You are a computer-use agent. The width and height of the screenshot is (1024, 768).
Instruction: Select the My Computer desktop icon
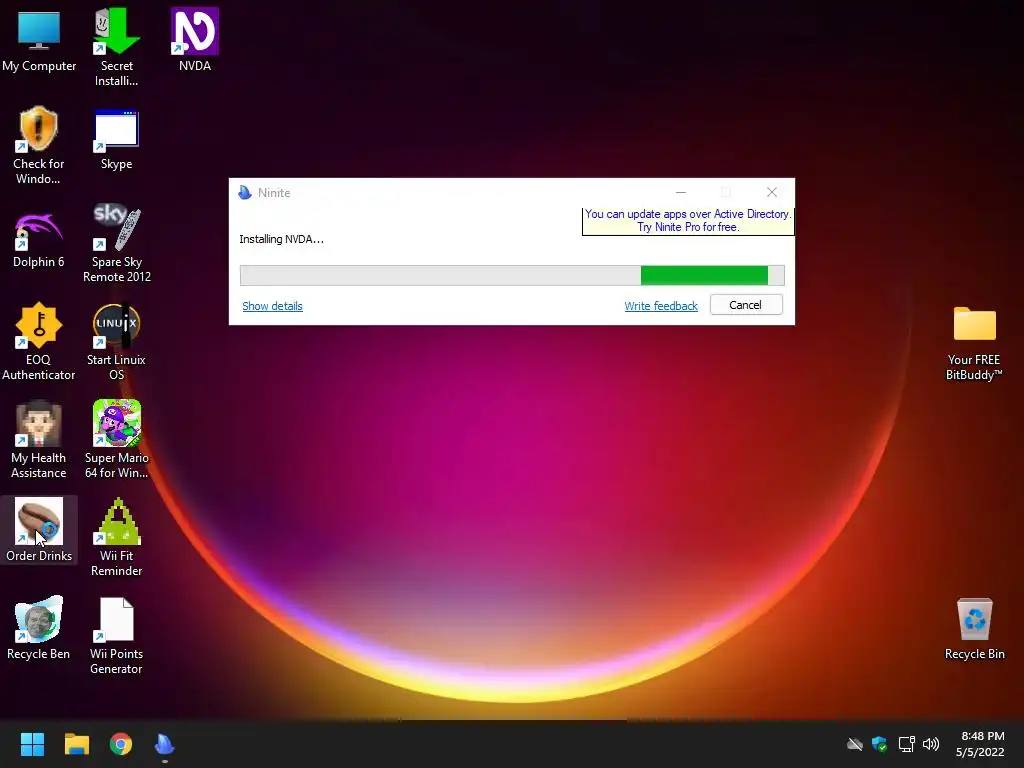coord(39,40)
